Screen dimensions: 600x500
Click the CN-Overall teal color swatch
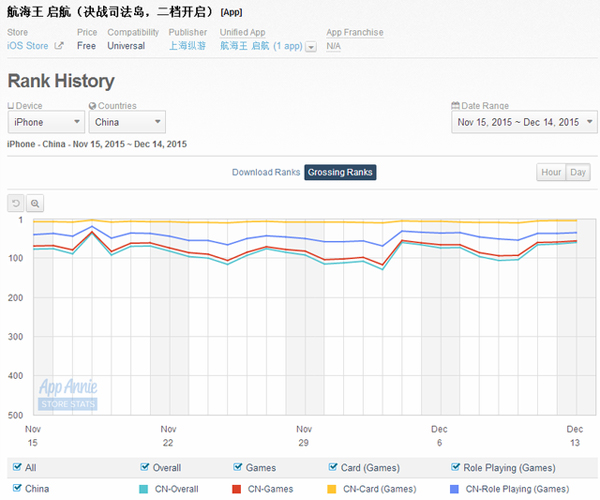pyautogui.click(x=143, y=489)
